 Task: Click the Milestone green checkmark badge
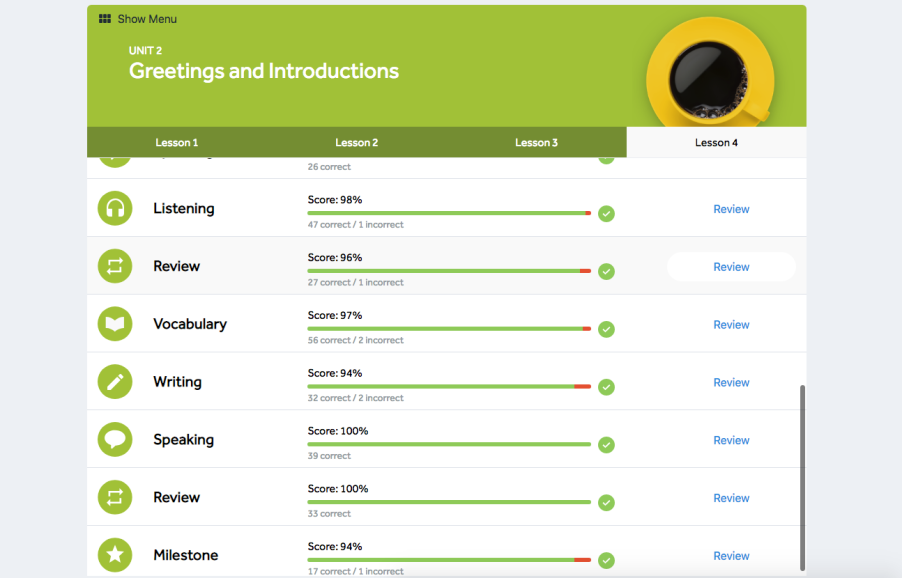coord(606,560)
